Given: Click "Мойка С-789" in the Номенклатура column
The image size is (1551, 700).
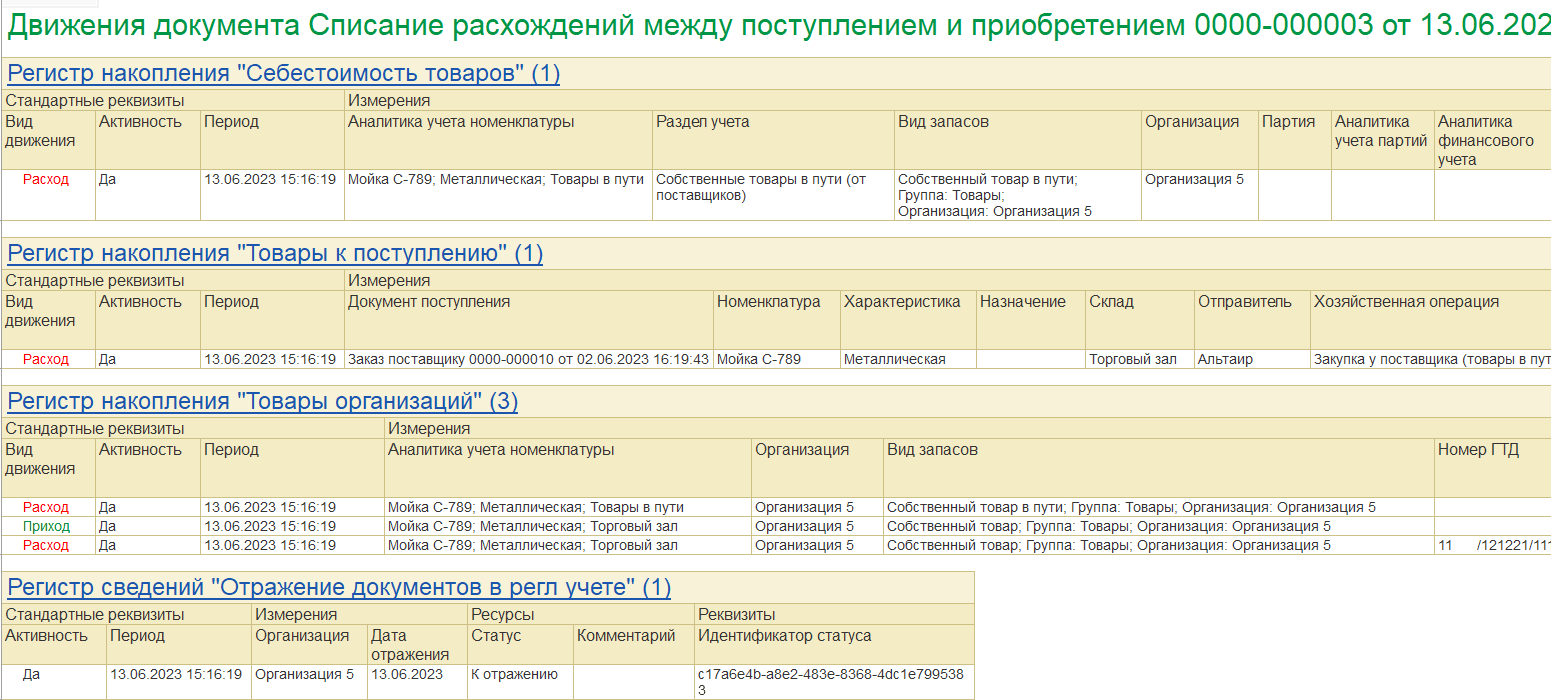Looking at the screenshot, I should [777, 359].
